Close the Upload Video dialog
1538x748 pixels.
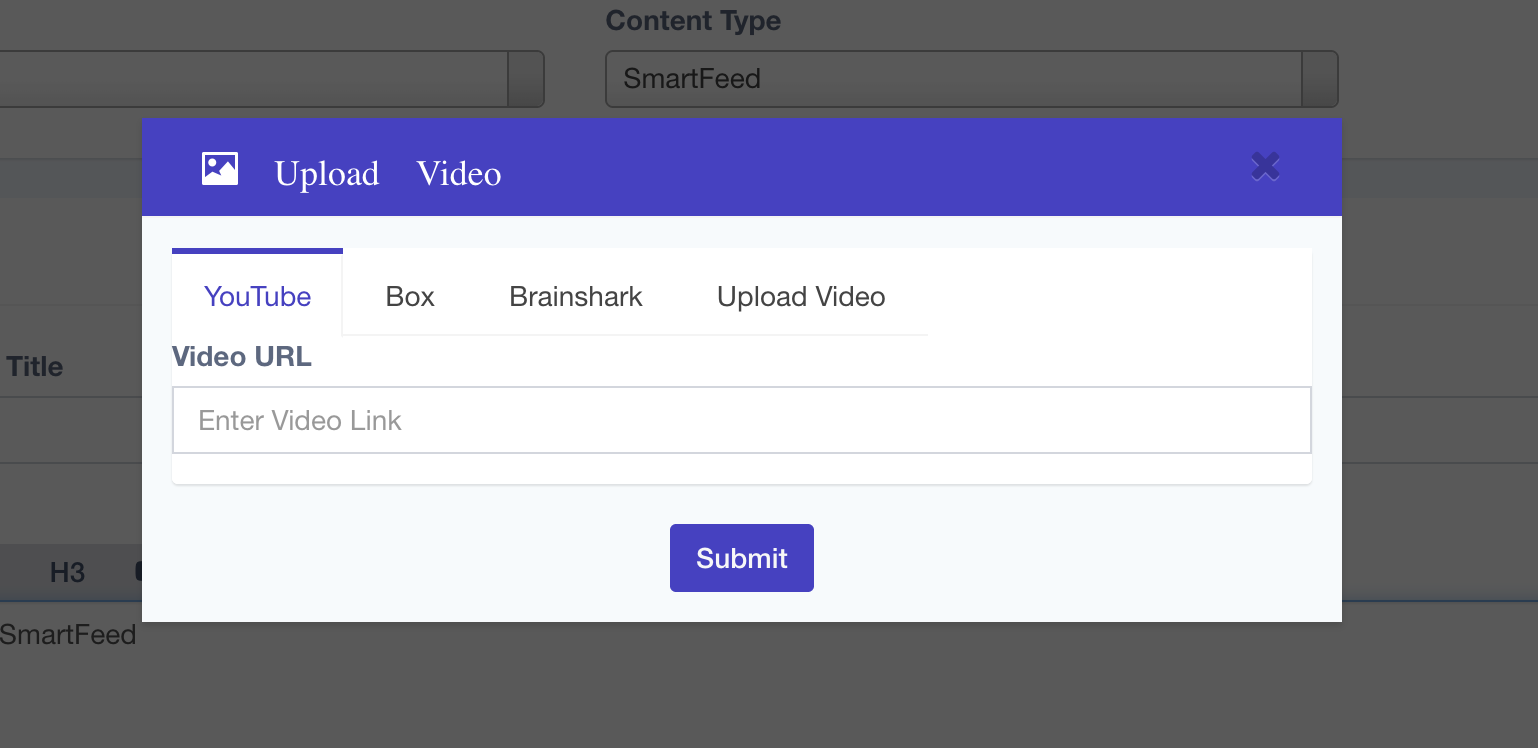tap(1265, 167)
